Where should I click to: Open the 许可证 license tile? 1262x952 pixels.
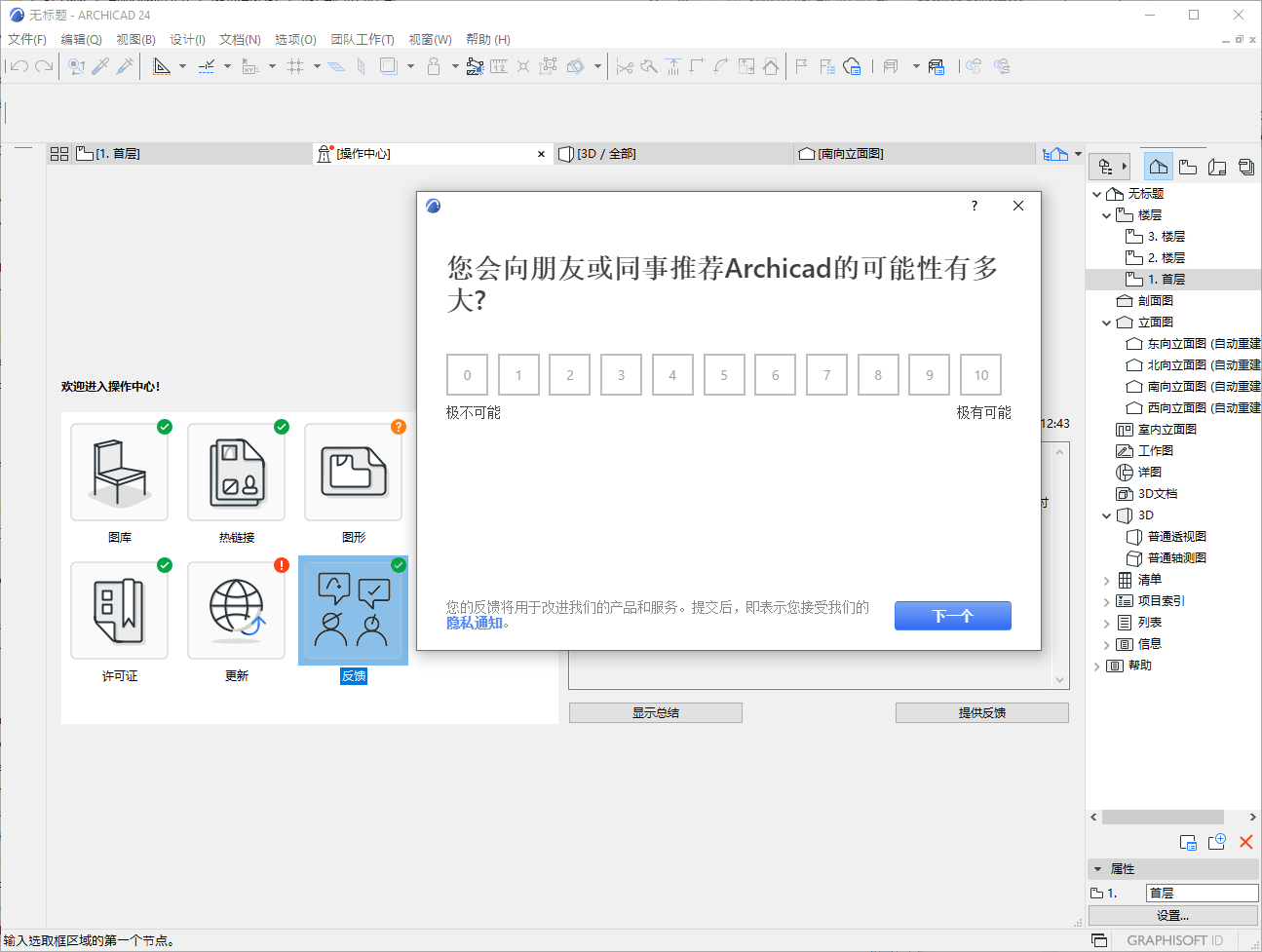click(120, 611)
